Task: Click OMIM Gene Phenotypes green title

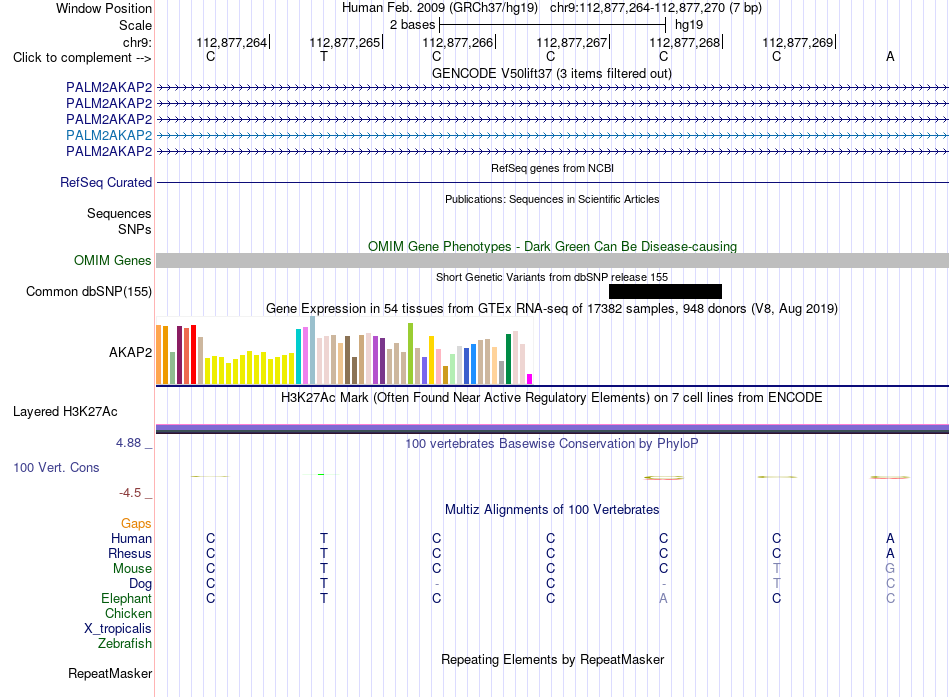Action: point(552,246)
